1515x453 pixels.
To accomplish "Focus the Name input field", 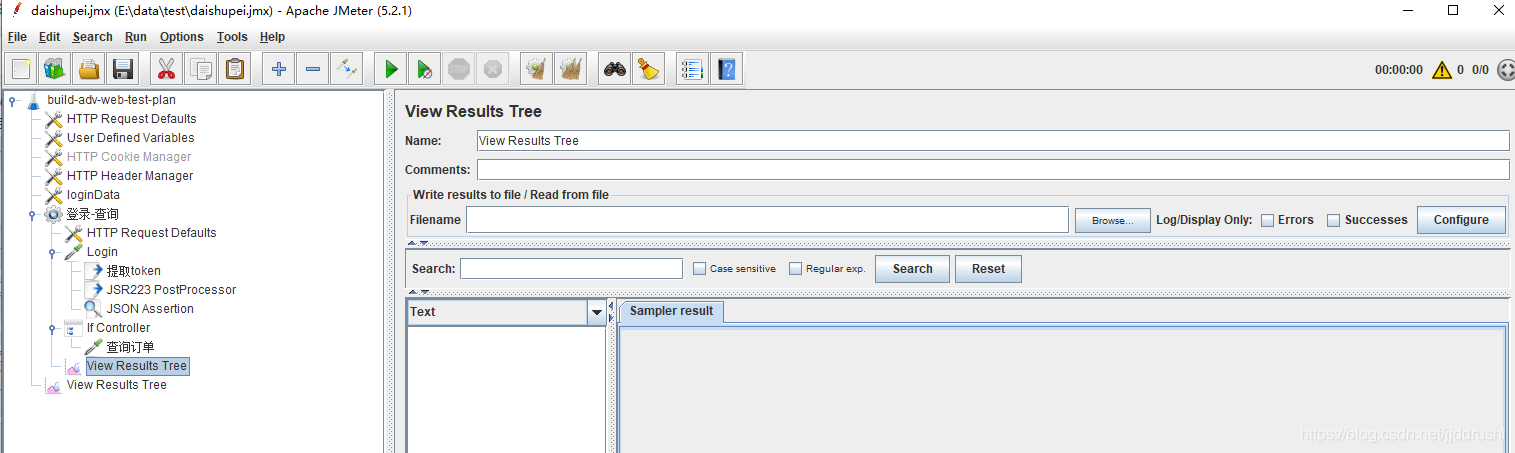I will click(x=993, y=141).
